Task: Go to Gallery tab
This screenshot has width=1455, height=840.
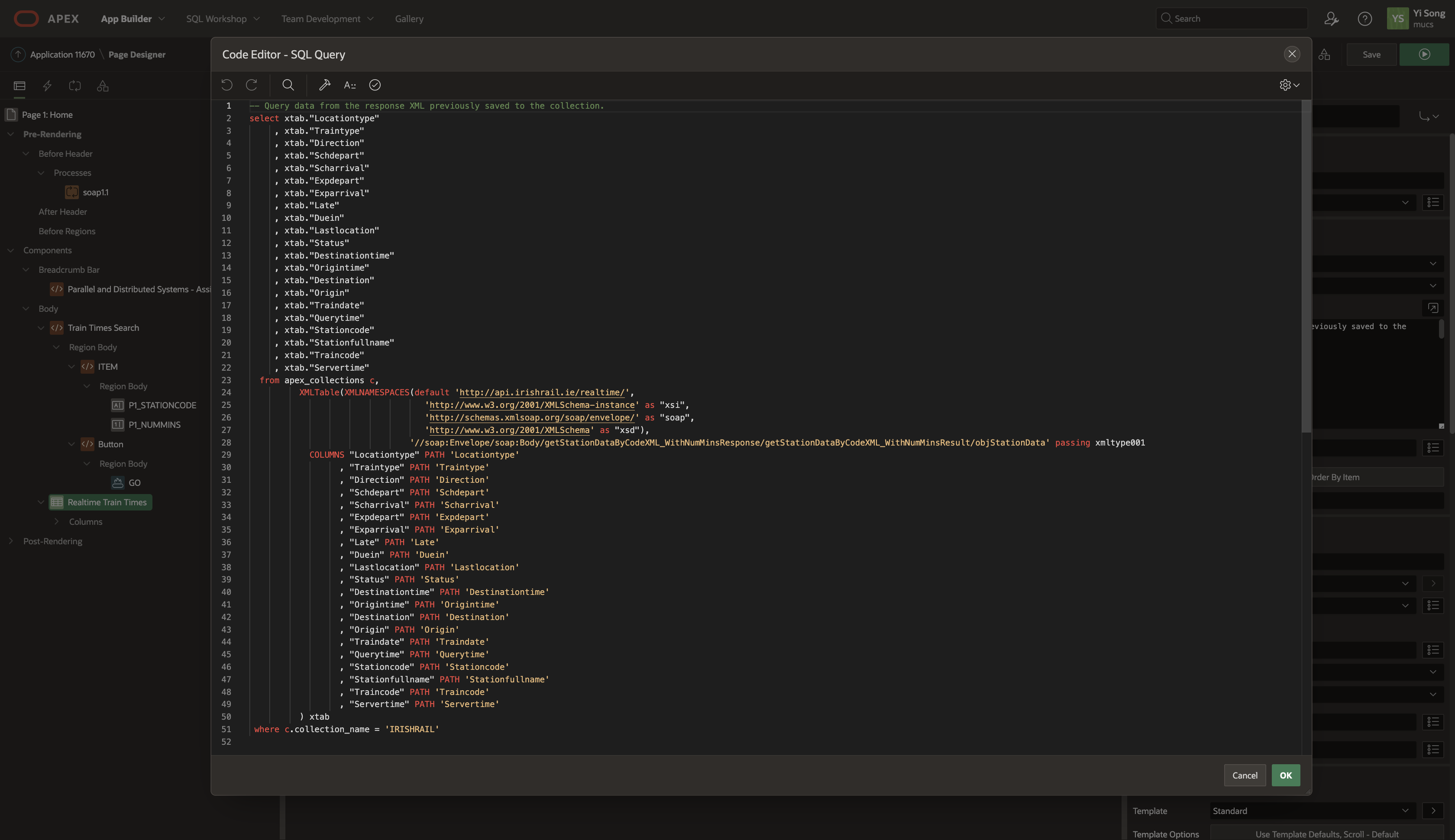Action: click(409, 19)
